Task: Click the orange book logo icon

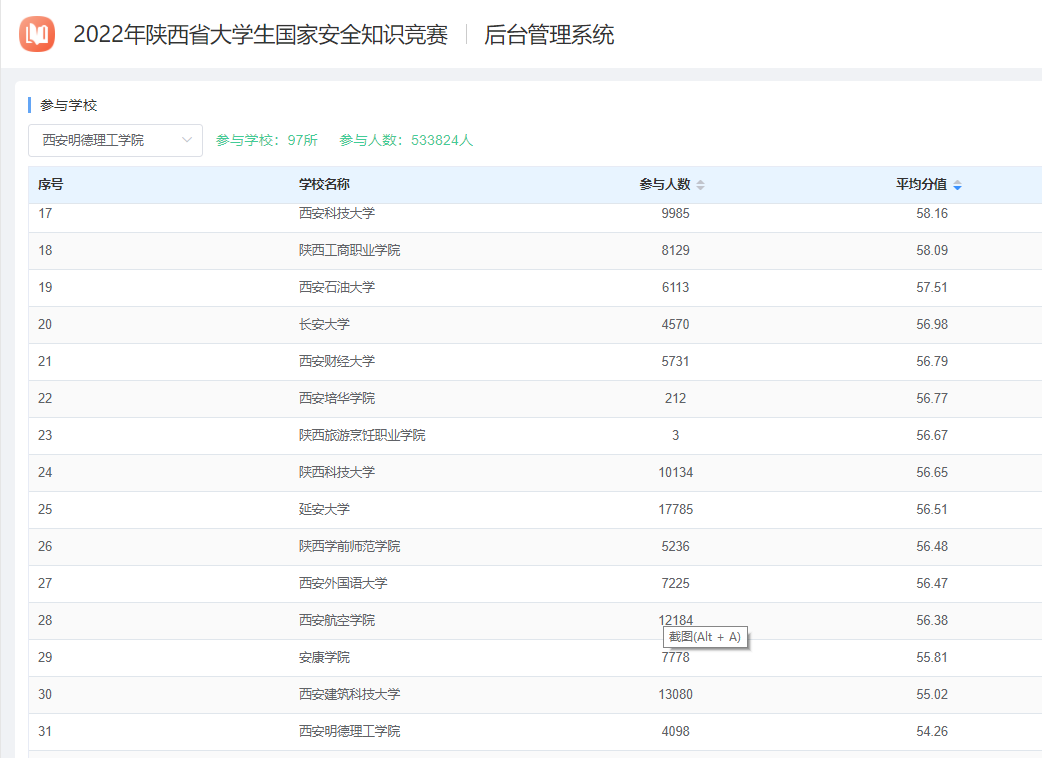Action: tap(37, 35)
